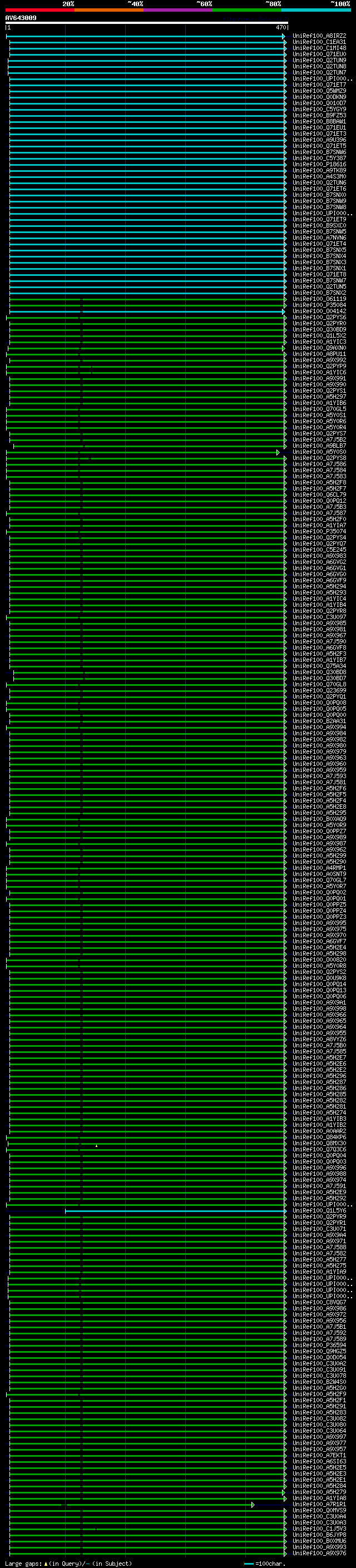
Task: Click hit label UniRef100_P35084
Action: tap(319, 305)
